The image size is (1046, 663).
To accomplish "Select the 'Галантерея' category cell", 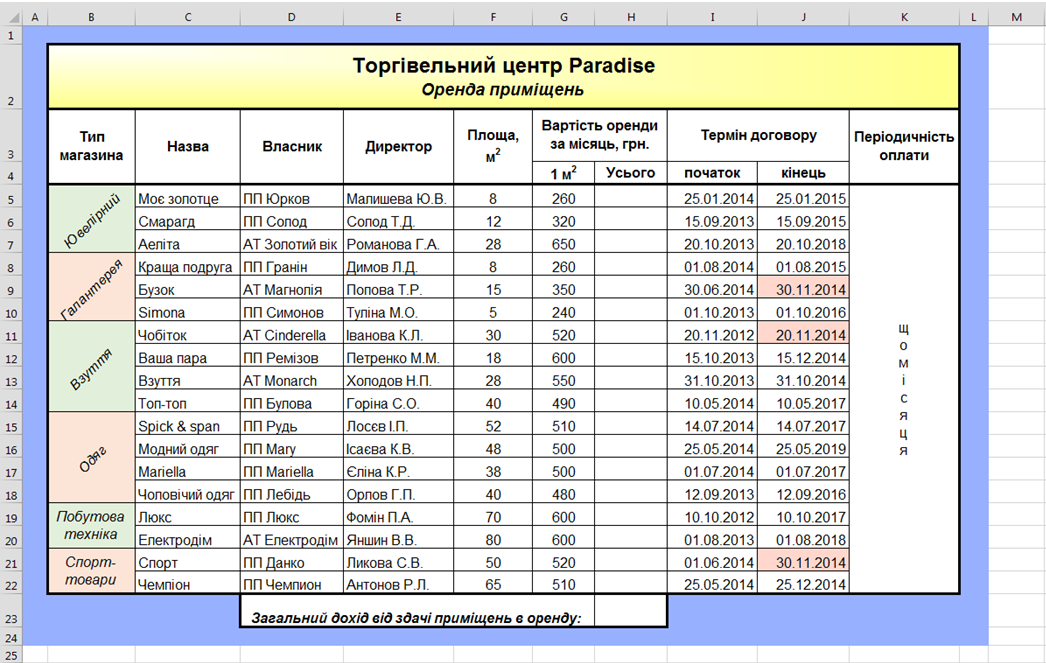I will (91, 287).
